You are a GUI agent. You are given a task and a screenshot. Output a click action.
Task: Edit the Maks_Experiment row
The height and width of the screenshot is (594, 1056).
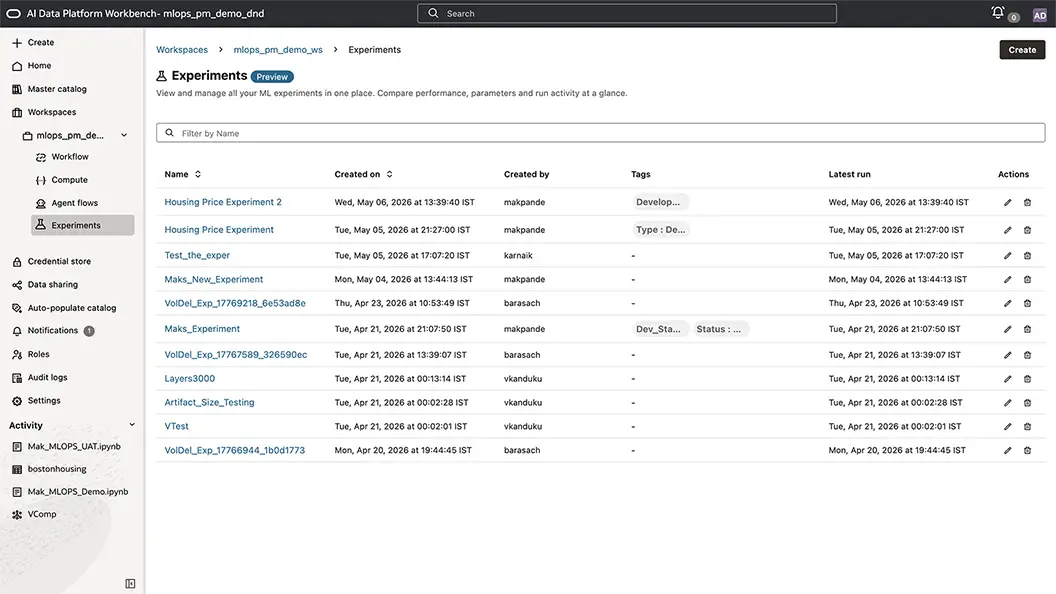[1008, 329]
